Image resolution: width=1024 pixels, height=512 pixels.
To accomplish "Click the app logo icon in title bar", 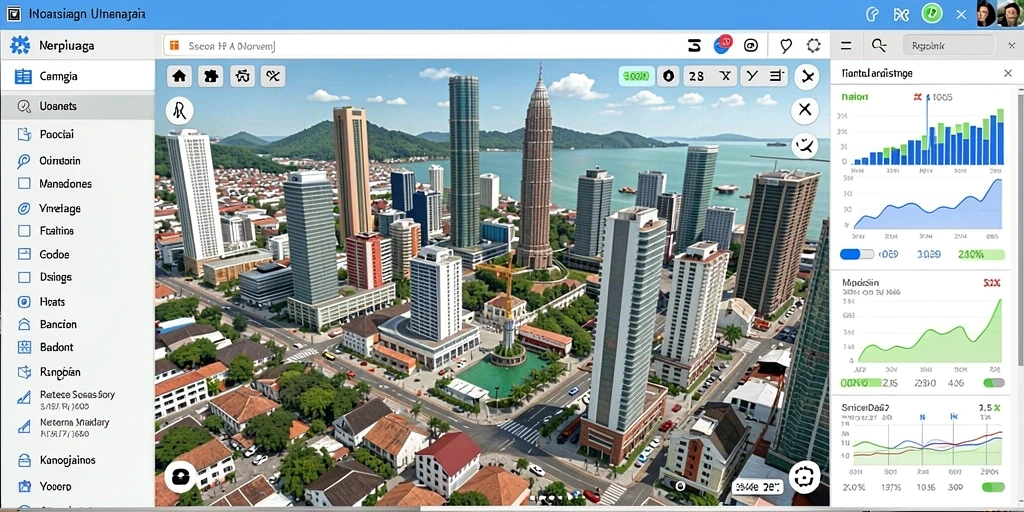I will [13, 14].
